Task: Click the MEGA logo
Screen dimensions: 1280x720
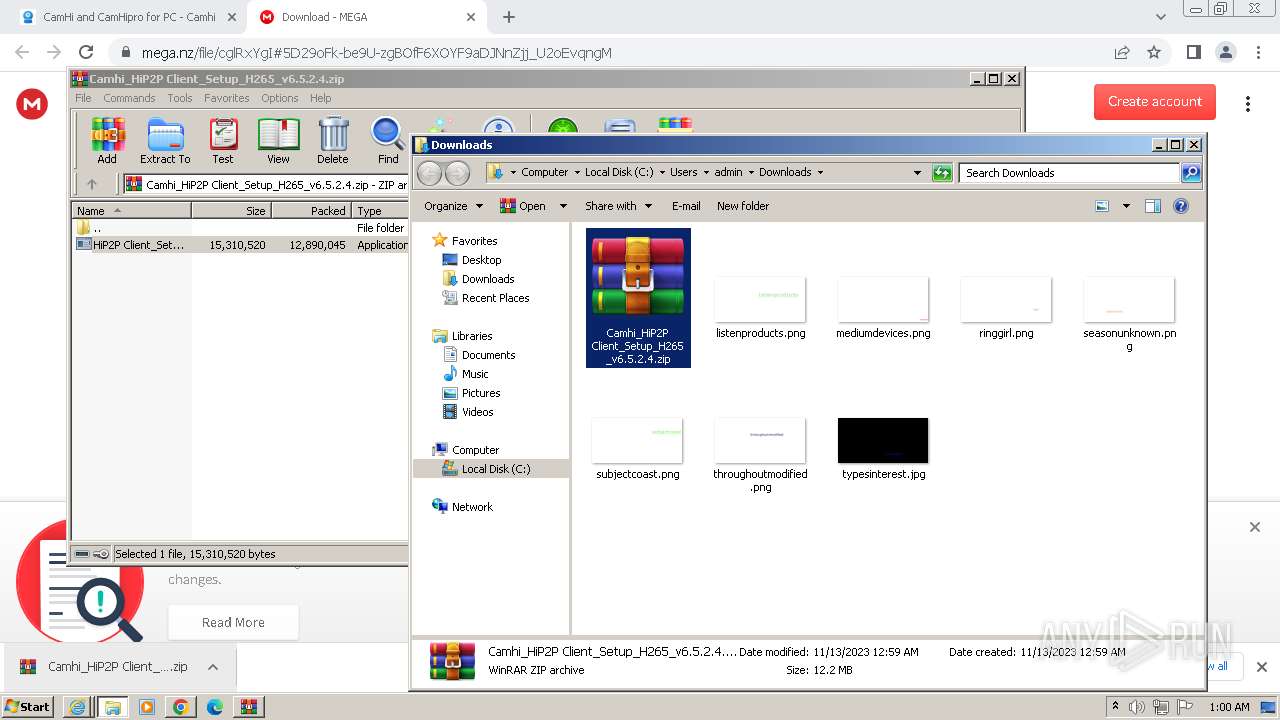Action: coord(32,104)
